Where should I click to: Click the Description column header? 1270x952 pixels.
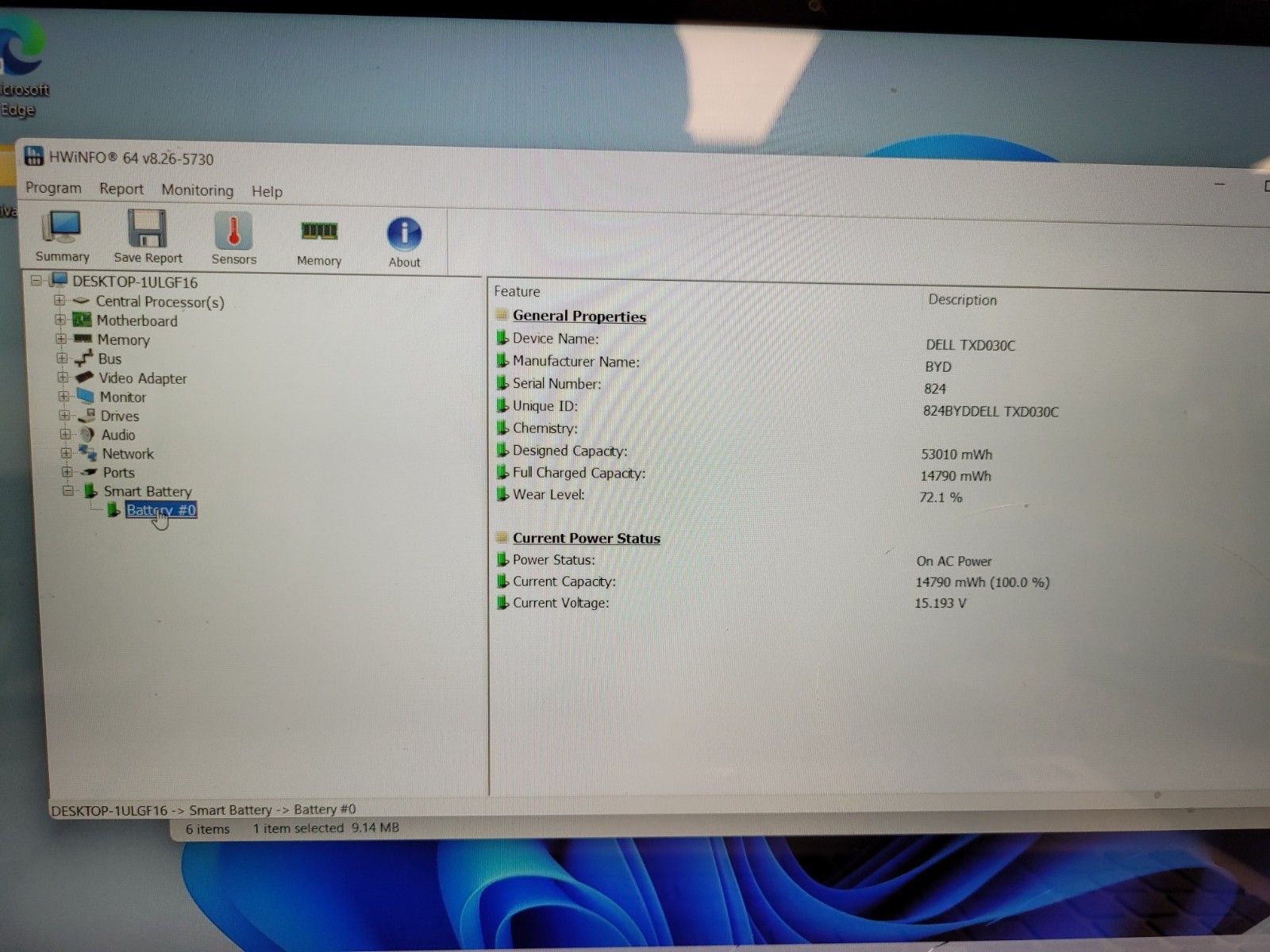click(962, 300)
